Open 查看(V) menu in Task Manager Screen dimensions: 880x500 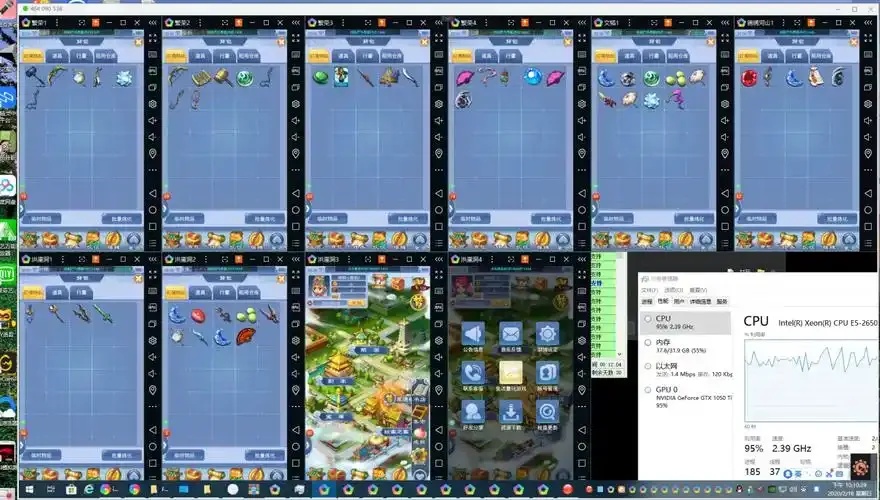tap(698, 290)
